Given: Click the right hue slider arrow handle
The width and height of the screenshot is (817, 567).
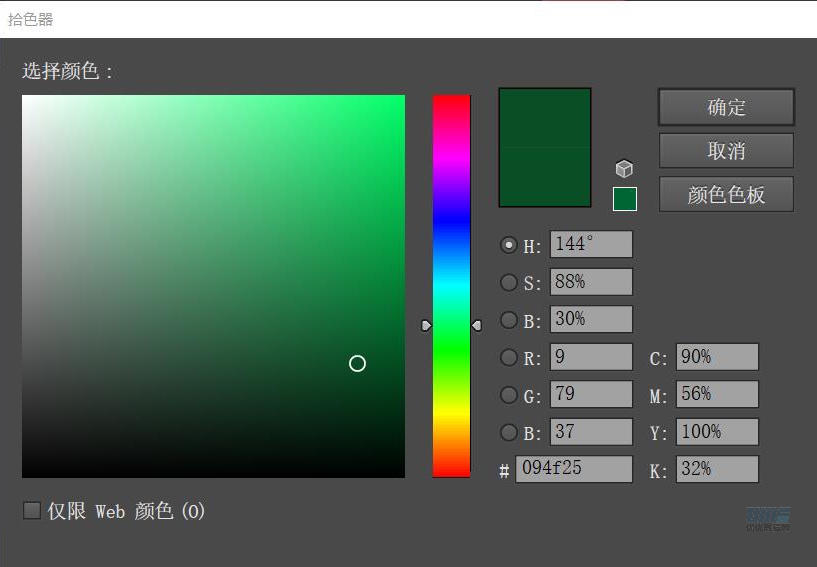Looking at the screenshot, I should [476, 325].
